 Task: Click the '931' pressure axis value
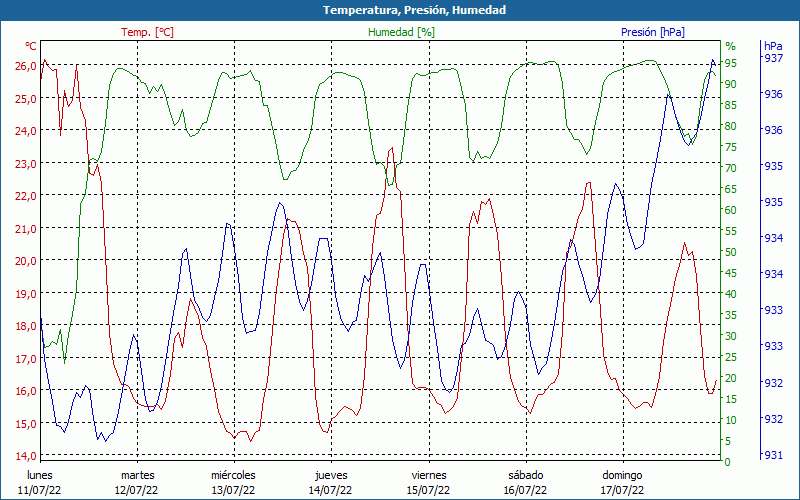pyautogui.click(x=773, y=455)
